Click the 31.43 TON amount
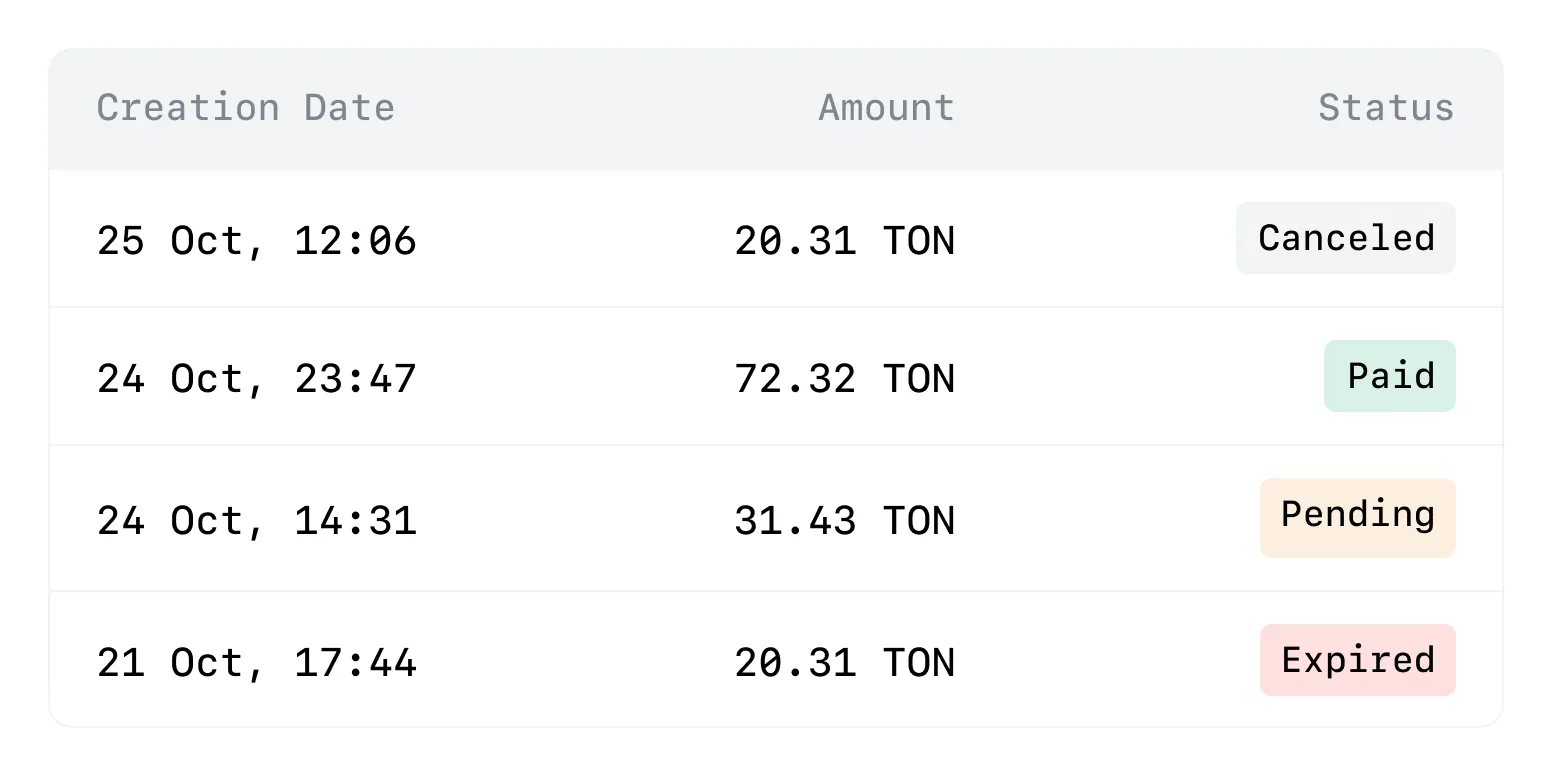This screenshot has height=776, width=1552. pos(844,521)
